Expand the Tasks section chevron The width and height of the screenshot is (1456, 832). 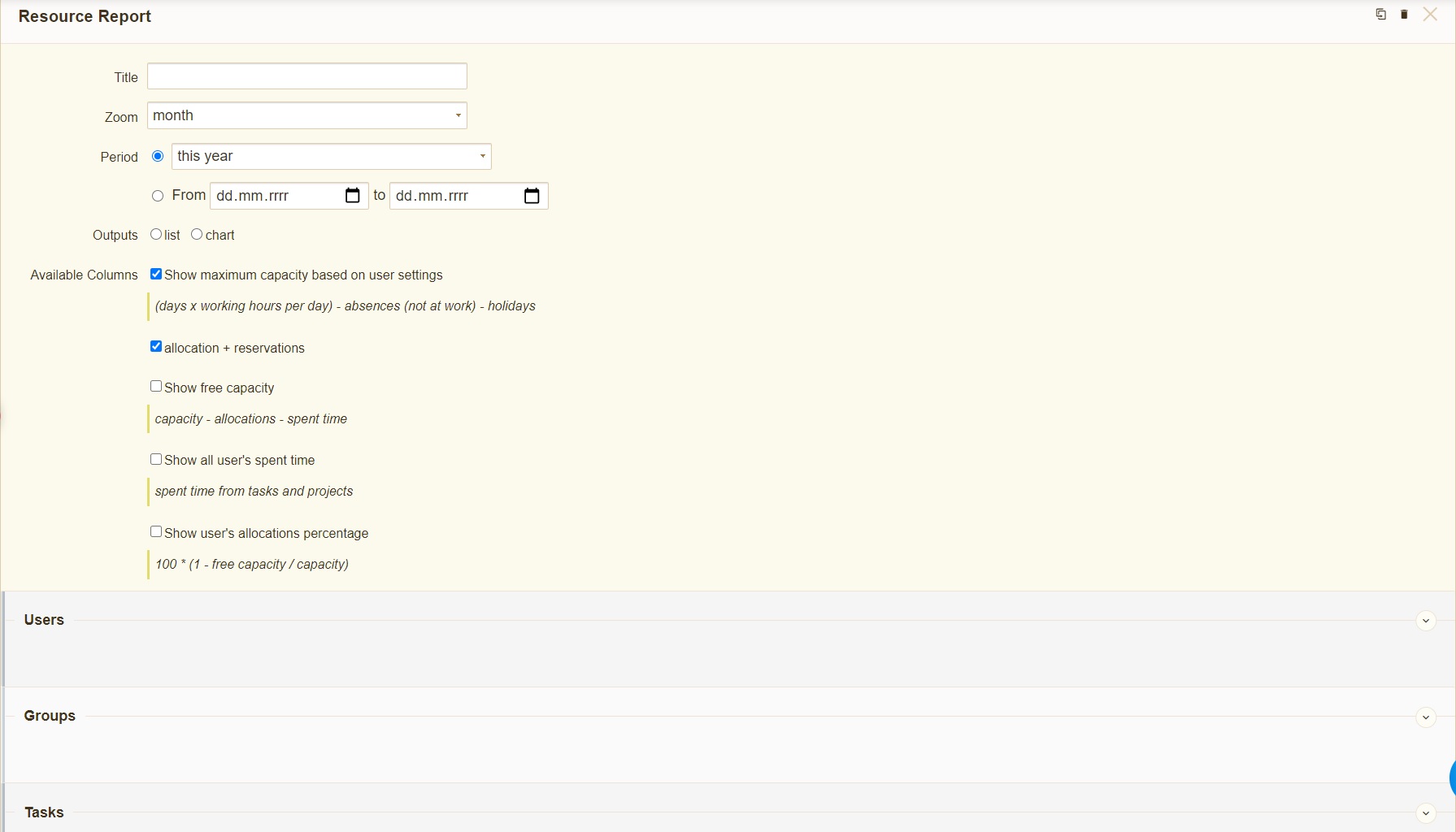pyautogui.click(x=1426, y=813)
